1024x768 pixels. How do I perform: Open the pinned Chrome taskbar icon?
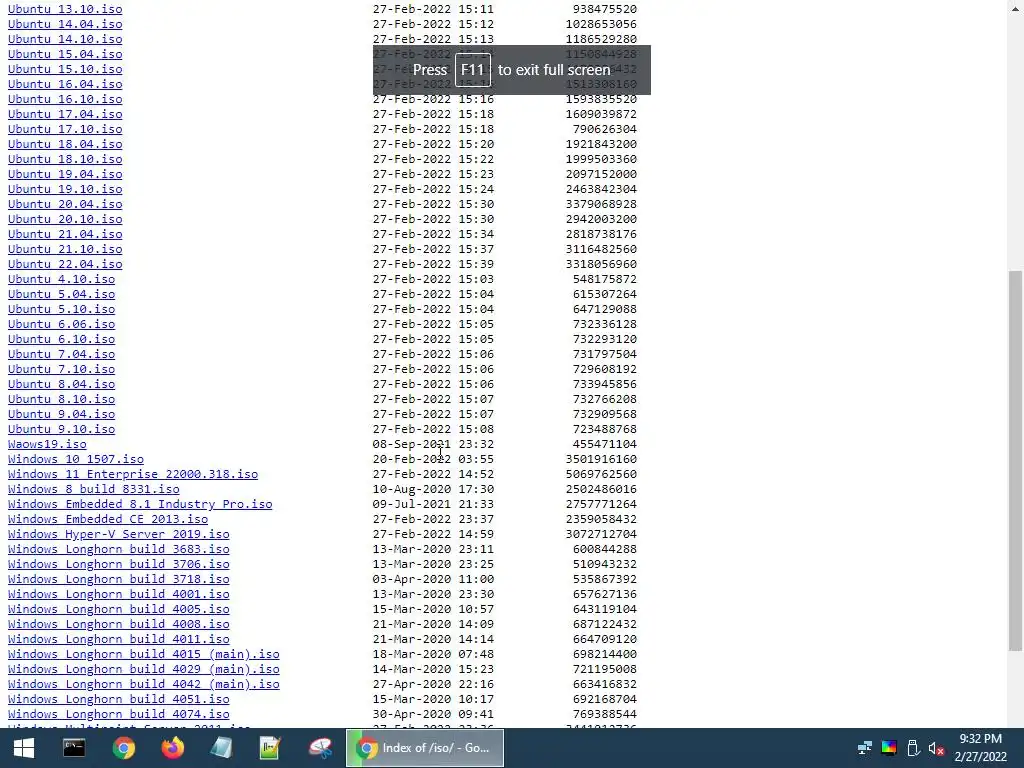pos(123,748)
